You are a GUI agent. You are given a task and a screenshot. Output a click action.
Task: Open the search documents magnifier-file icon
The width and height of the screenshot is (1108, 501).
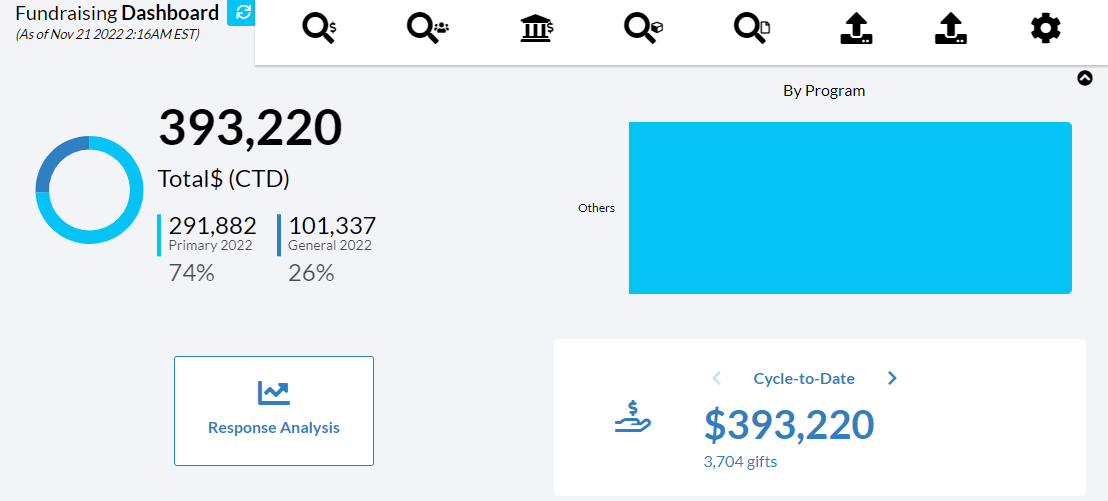752,29
